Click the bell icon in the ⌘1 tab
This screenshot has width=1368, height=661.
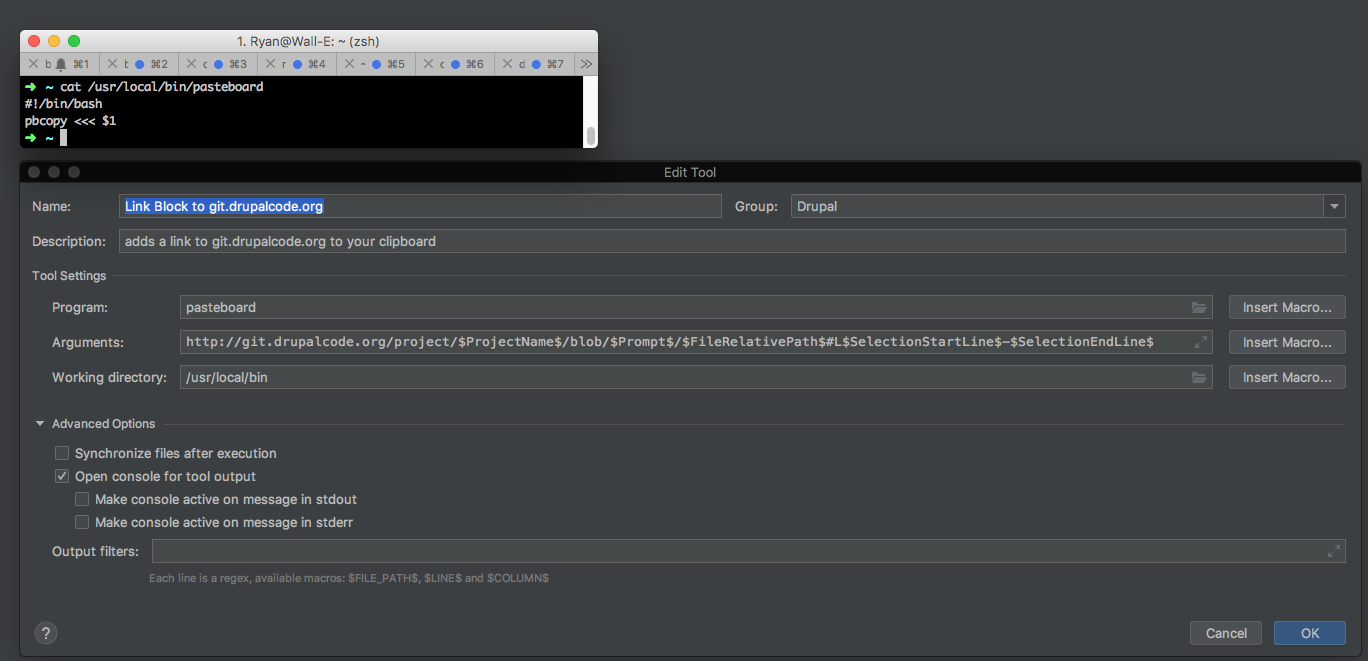coord(61,64)
